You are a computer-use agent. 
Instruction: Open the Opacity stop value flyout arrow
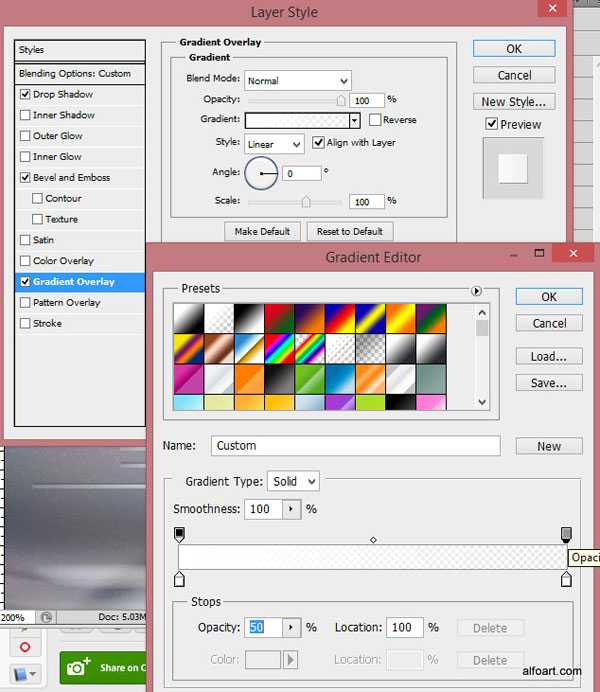291,627
